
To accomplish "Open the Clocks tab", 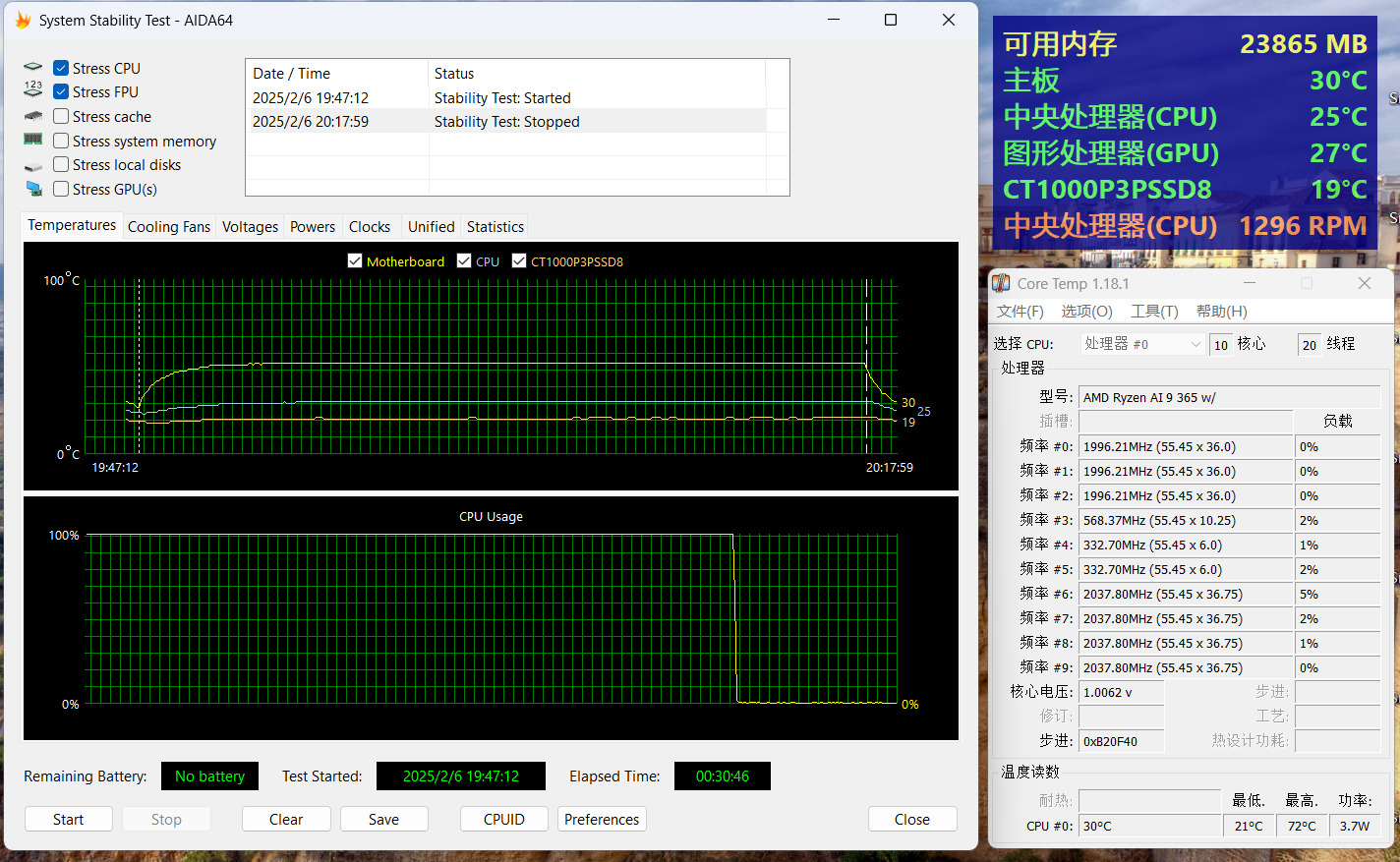I will pyautogui.click(x=370, y=226).
